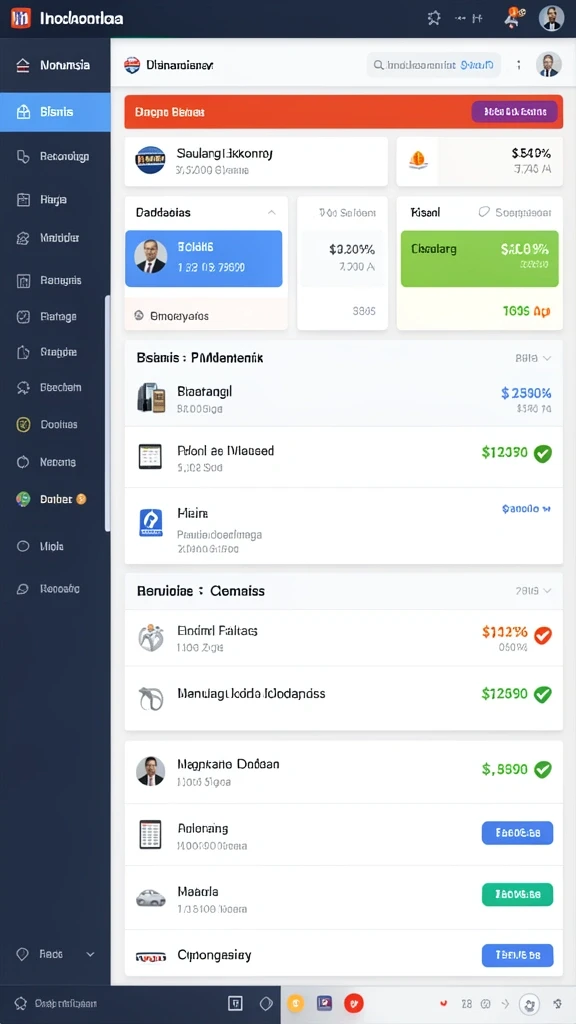The height and width of the screenshot is (1024, 576).
Task: Click the yellow circle icon in the bottom bar
Action: click(295, 1002)
